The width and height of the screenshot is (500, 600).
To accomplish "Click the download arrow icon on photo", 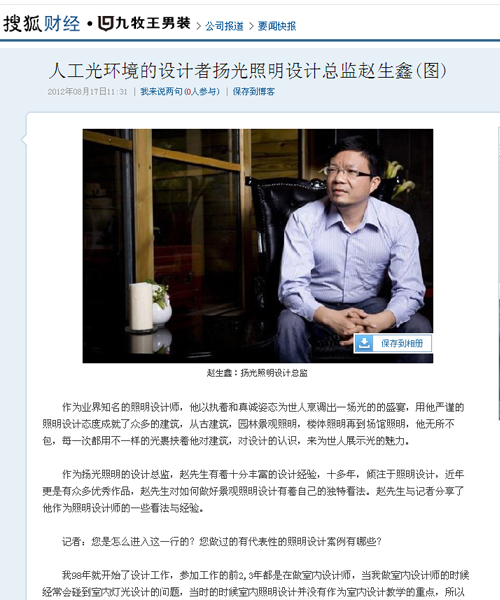I will pyautogui.click(x=364, y=343).
